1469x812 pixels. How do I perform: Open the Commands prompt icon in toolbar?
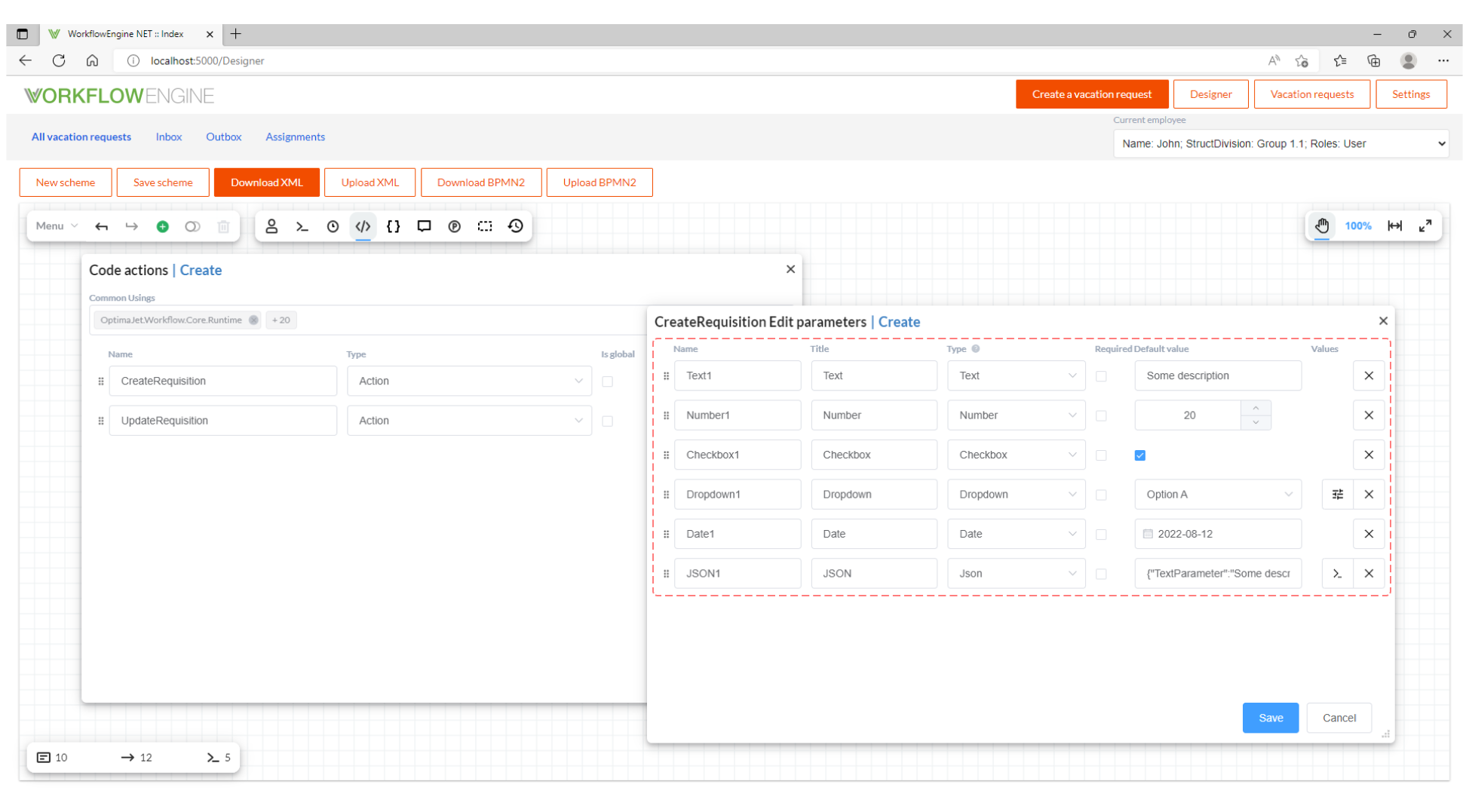click(302, 226)
